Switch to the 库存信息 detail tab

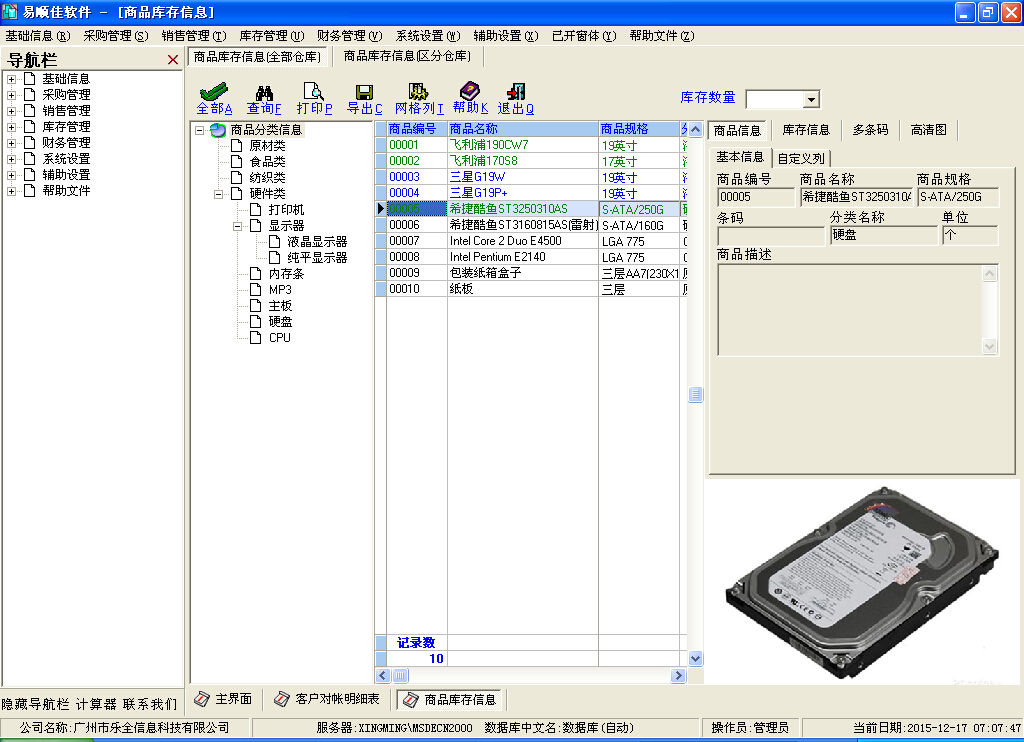805,130
